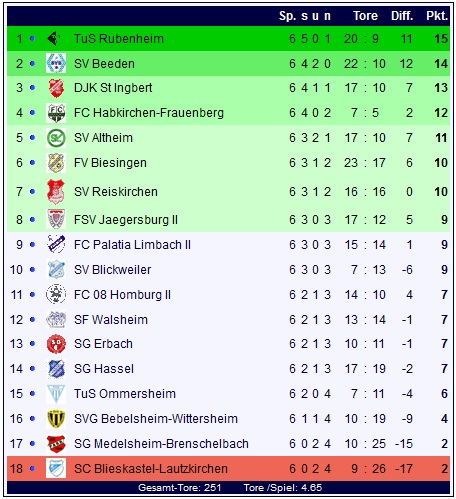Click the SG Hassel blue crest
456x499 pixels.
click(x=56, y=369)
